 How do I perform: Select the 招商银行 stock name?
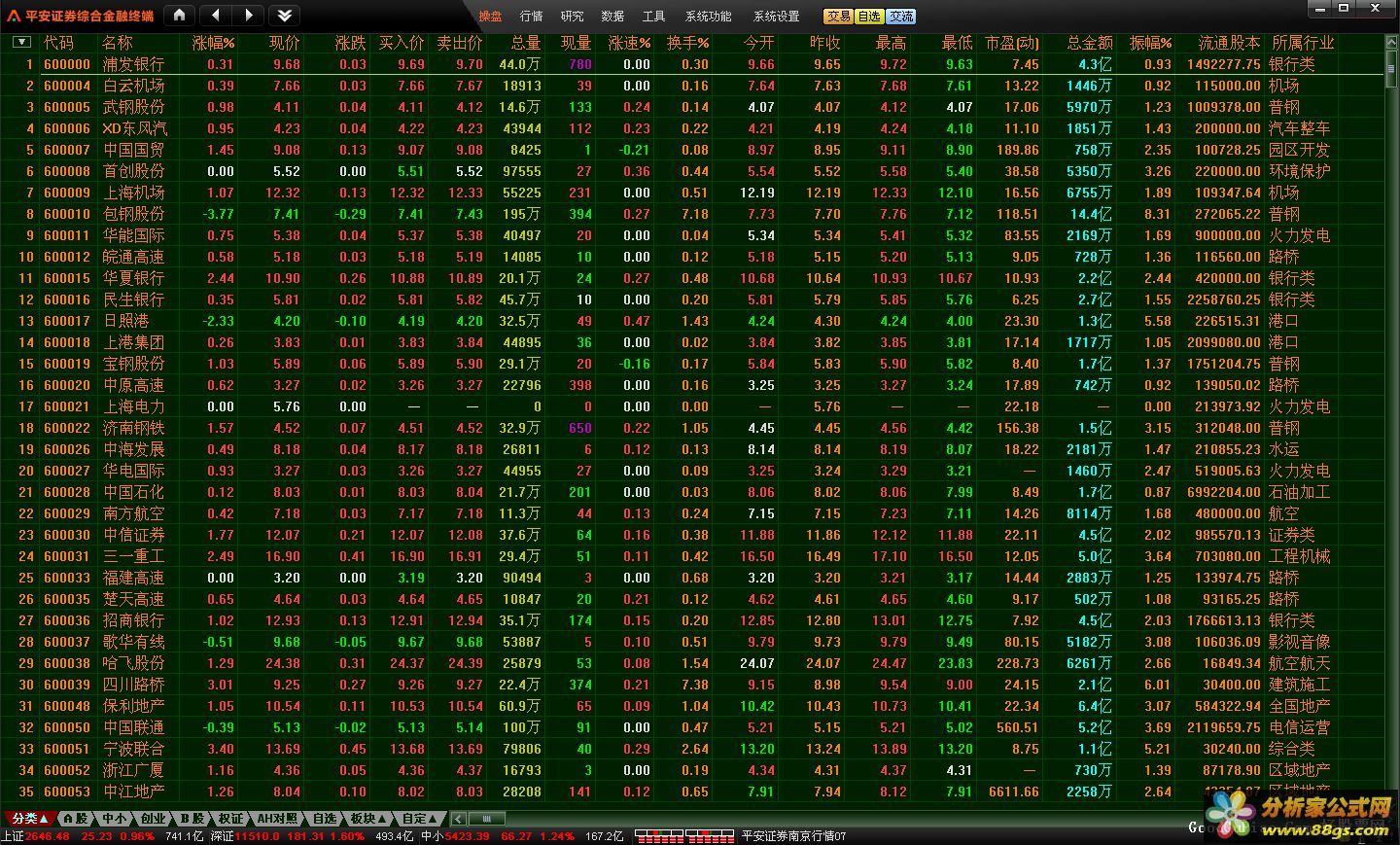click(x=133, y=620)
